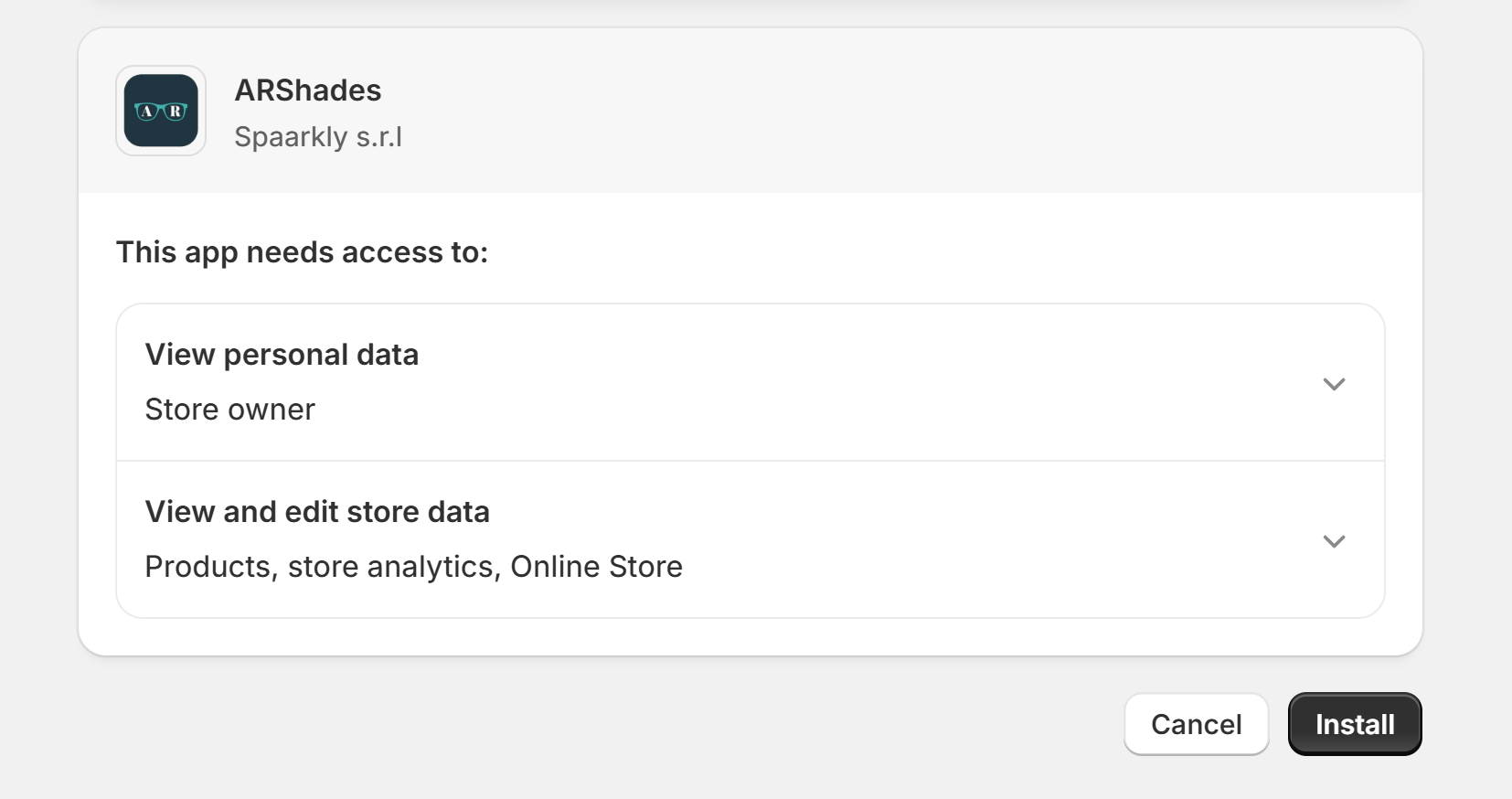Viewport: 1512px width, 799px height.
Task: Click the Online Store permission label
Action: click(x=596, y=567)
